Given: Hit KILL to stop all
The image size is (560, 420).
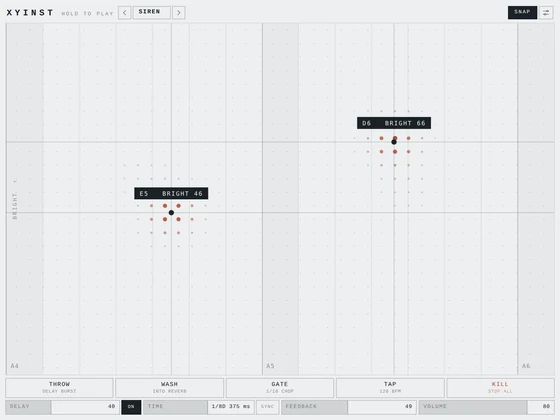Looking at the screenshot, I should click(500, 388).
